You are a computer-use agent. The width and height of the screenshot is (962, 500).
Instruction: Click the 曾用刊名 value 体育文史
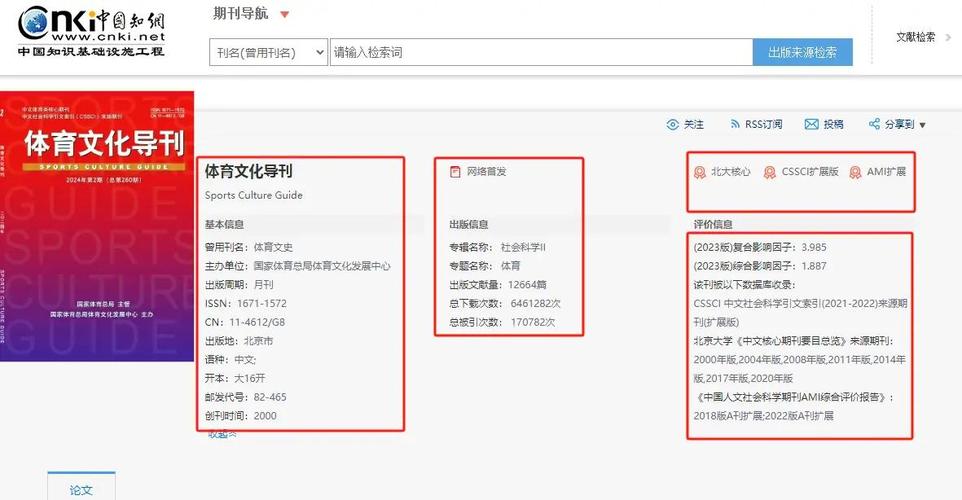[x=273, y=247]
